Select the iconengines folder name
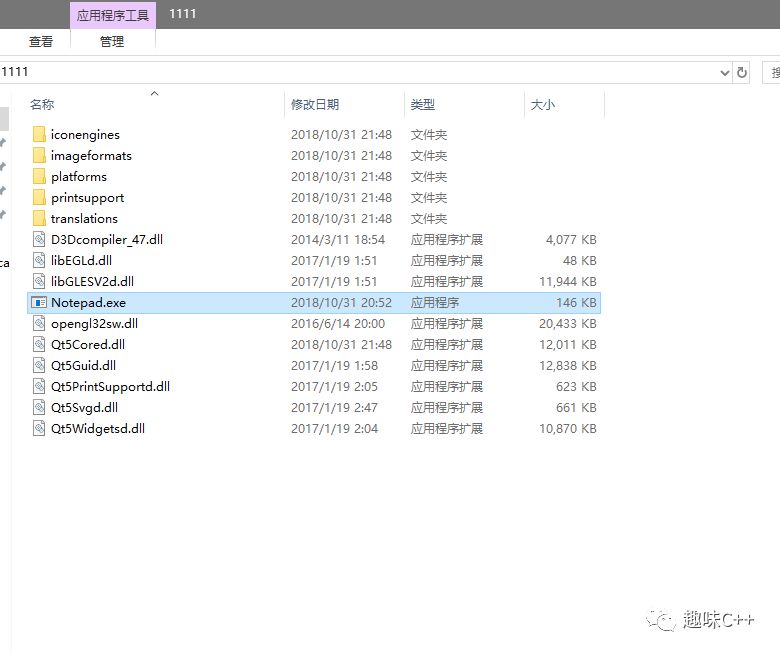The height and width of the screenshot is (654, 780). (x=85, y=135)
